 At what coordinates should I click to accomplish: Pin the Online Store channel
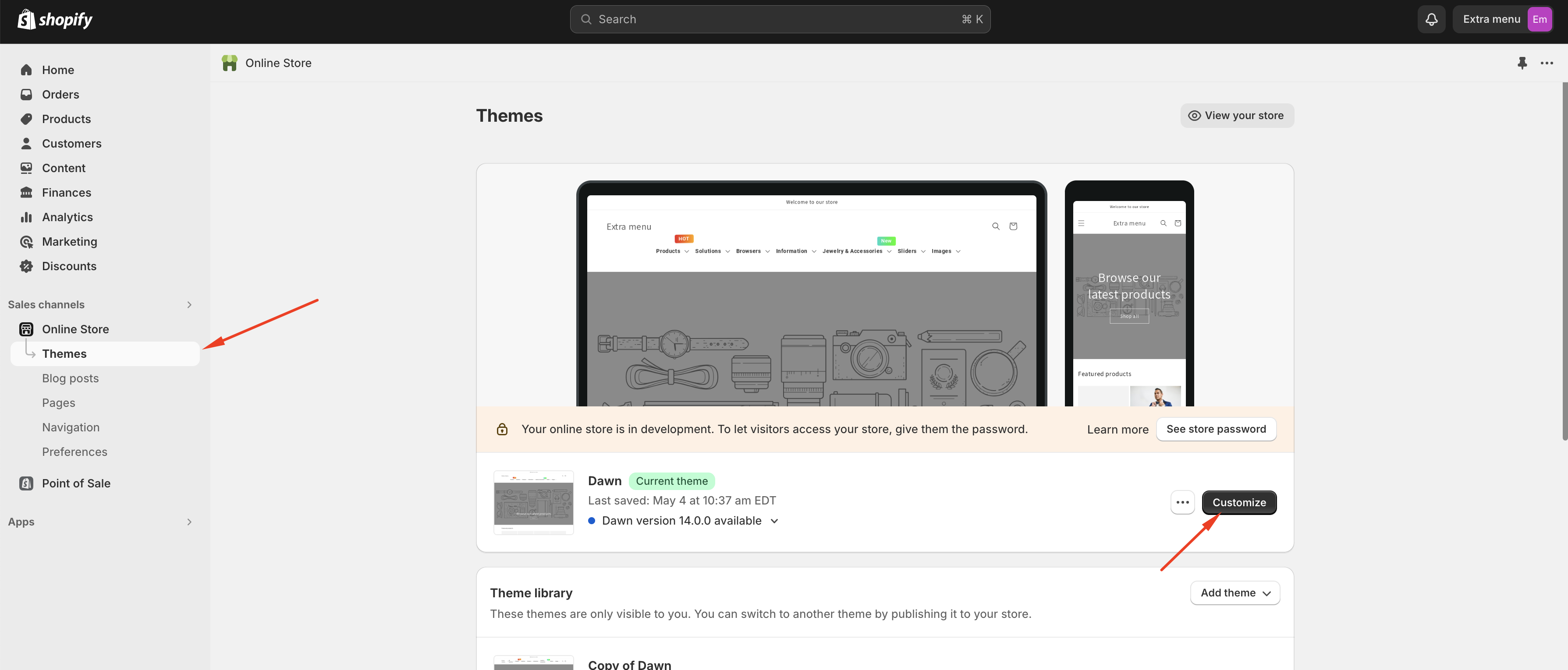coord(1522,63)
